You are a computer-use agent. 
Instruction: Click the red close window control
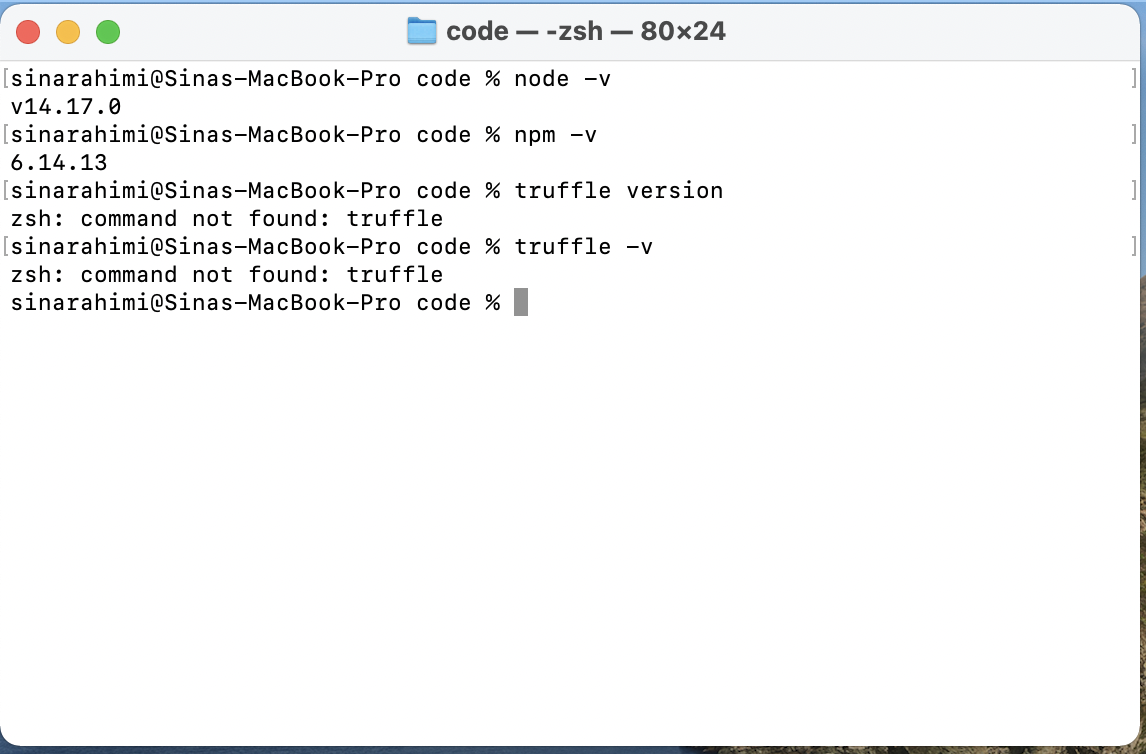(28, 31)
